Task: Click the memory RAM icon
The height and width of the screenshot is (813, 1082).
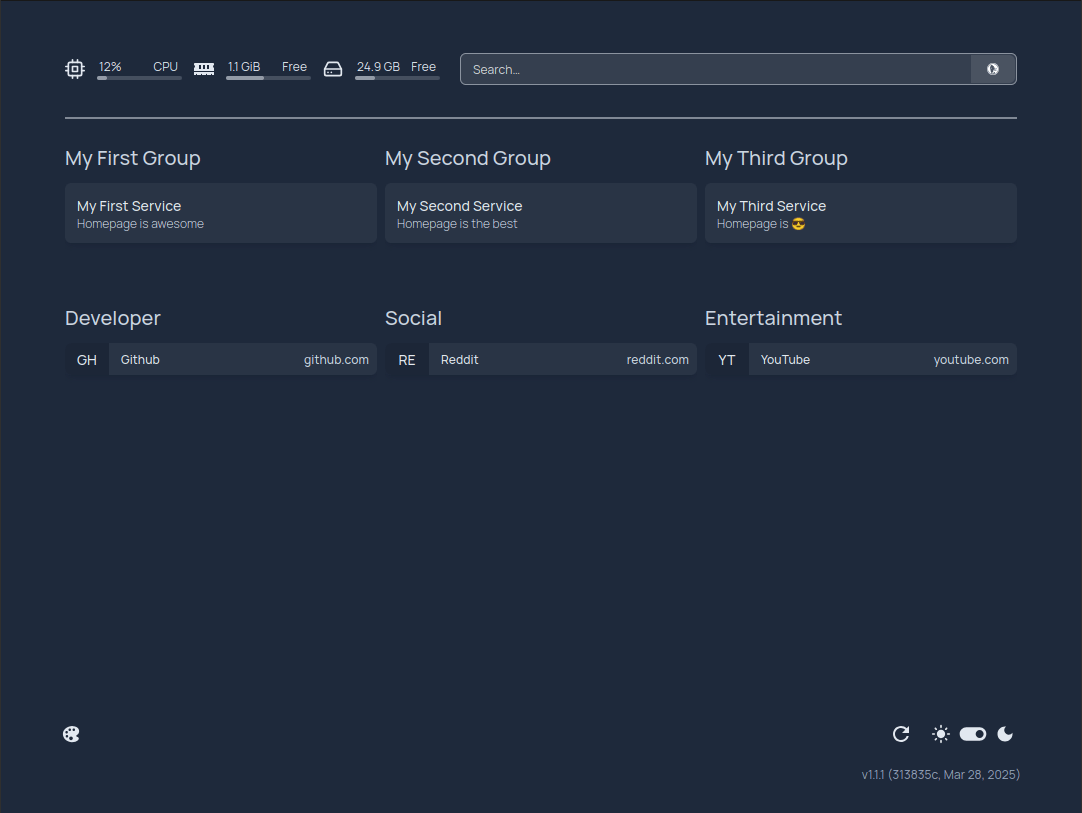Action: click(204, 69)
